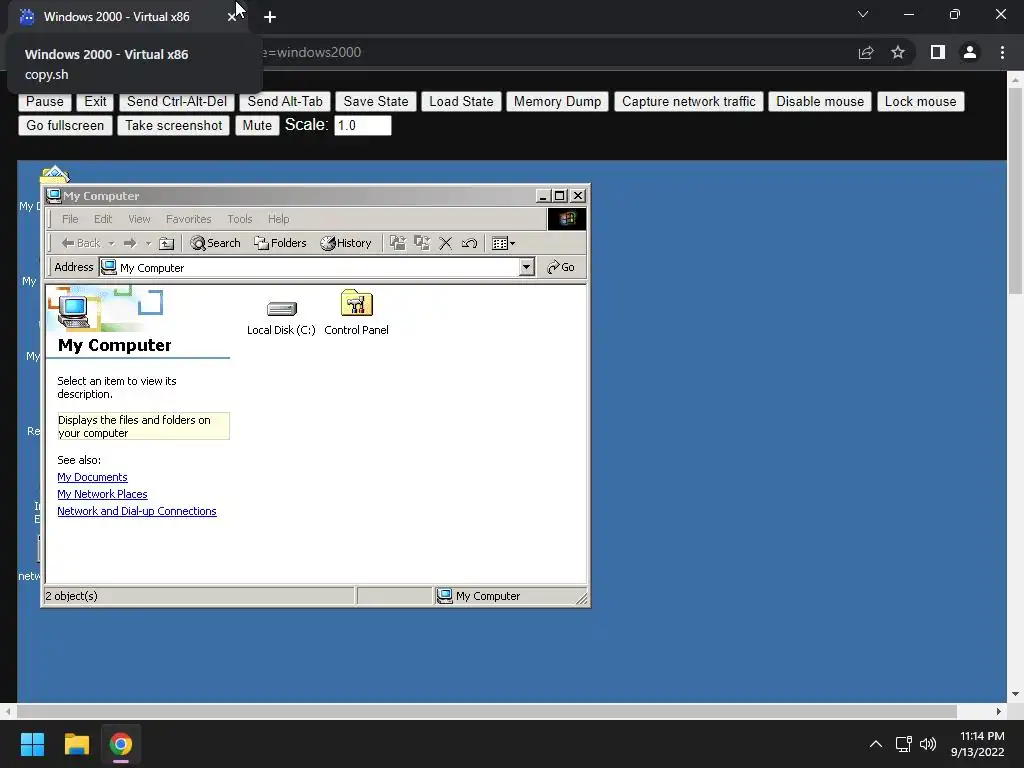Open the Edit menu

point(103,219)
